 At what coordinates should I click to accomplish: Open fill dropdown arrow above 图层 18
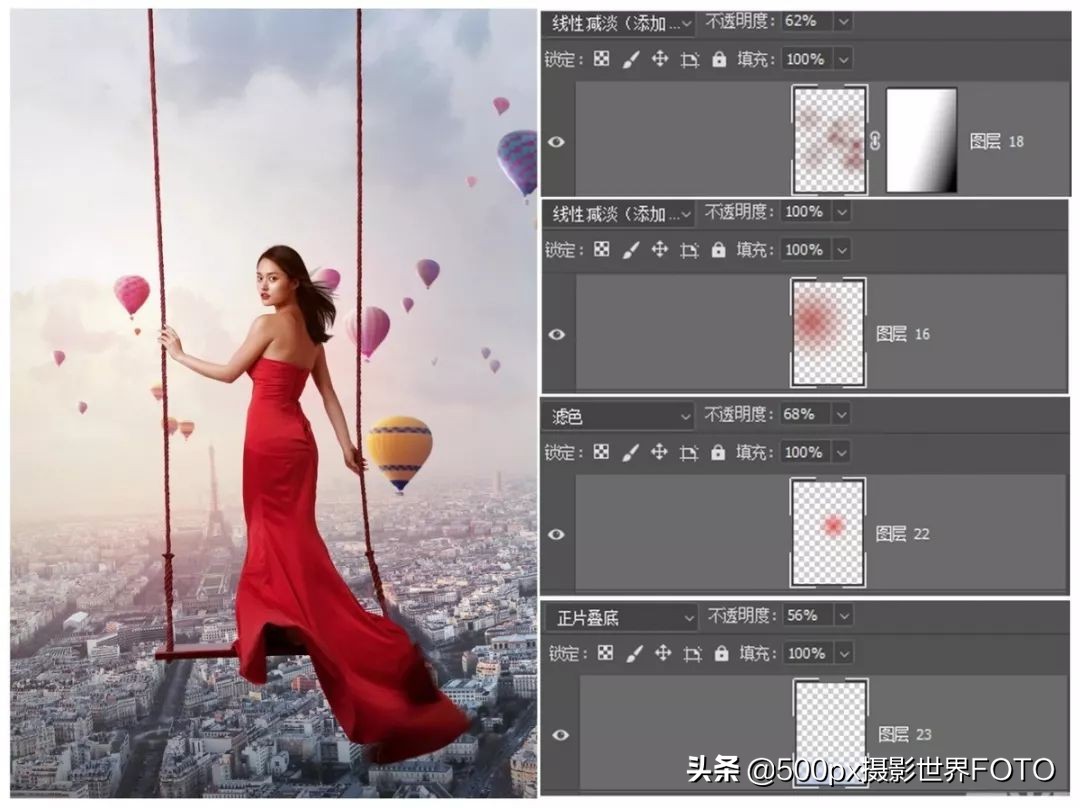click(x=843, y=60)
